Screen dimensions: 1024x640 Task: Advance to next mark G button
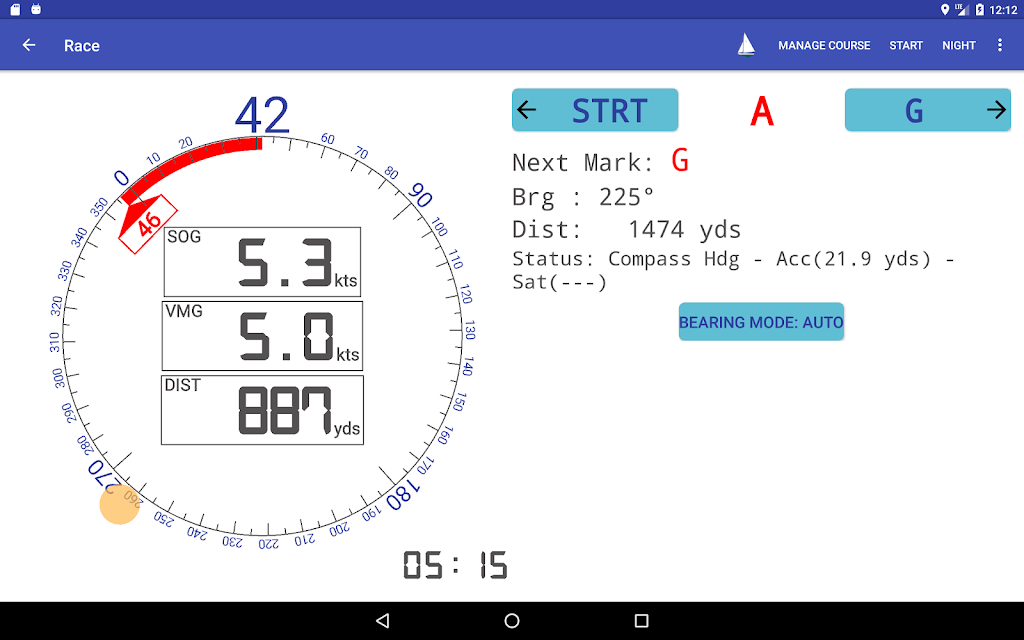(927, 110)
